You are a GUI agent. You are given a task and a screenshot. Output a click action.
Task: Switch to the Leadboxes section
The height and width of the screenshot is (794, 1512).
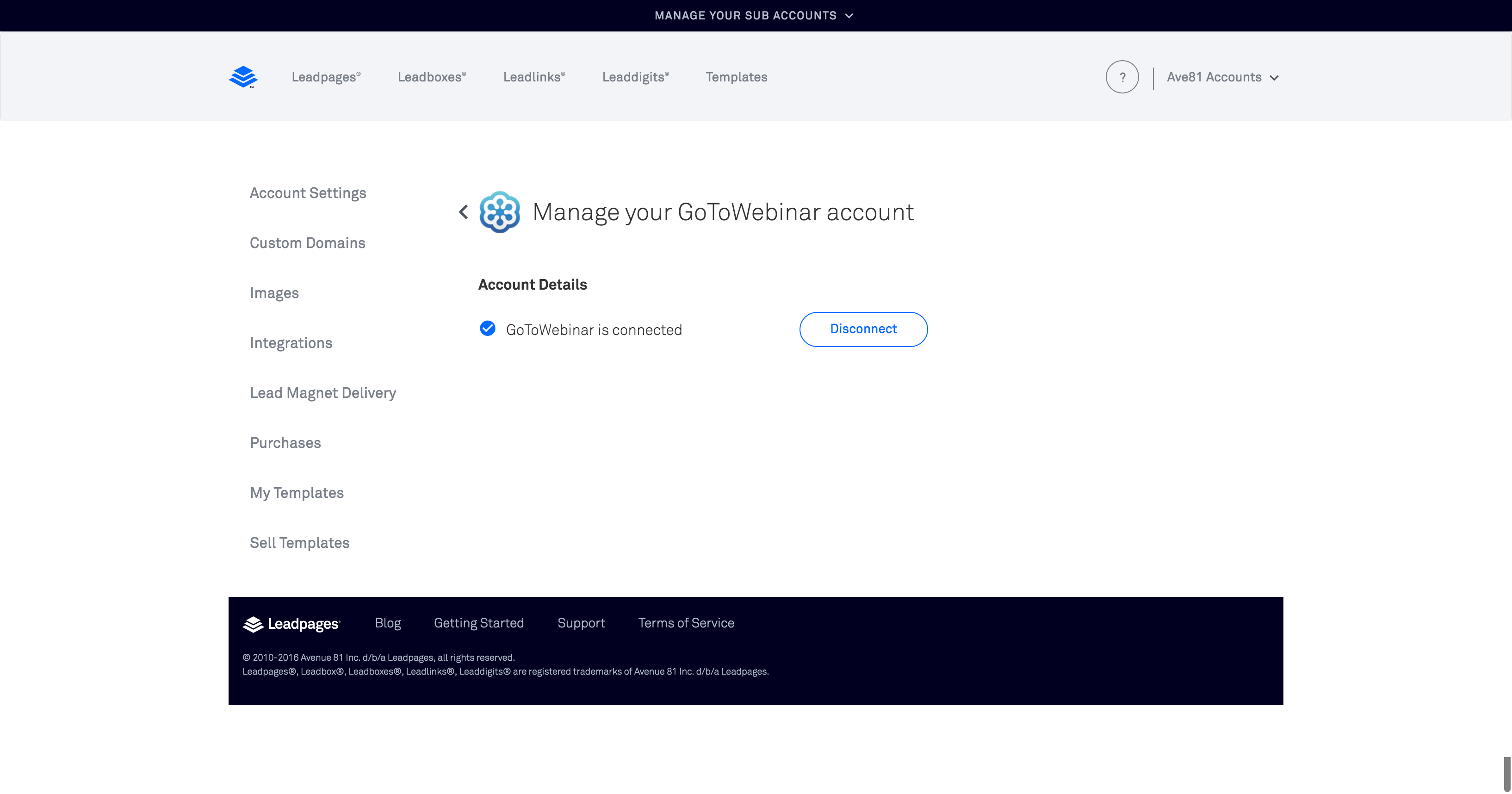(x=431, y=76)
